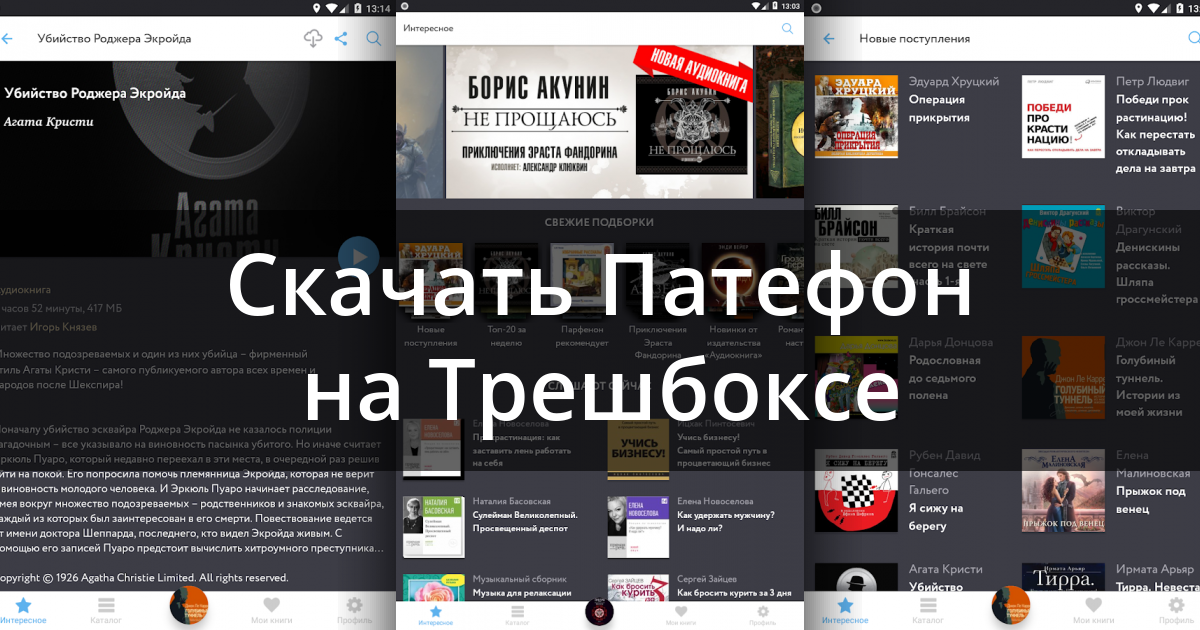The image size is (1200, 630).
Task: Open search on the Убийство Роджера Экройда screen
Action: click(374, 39)
